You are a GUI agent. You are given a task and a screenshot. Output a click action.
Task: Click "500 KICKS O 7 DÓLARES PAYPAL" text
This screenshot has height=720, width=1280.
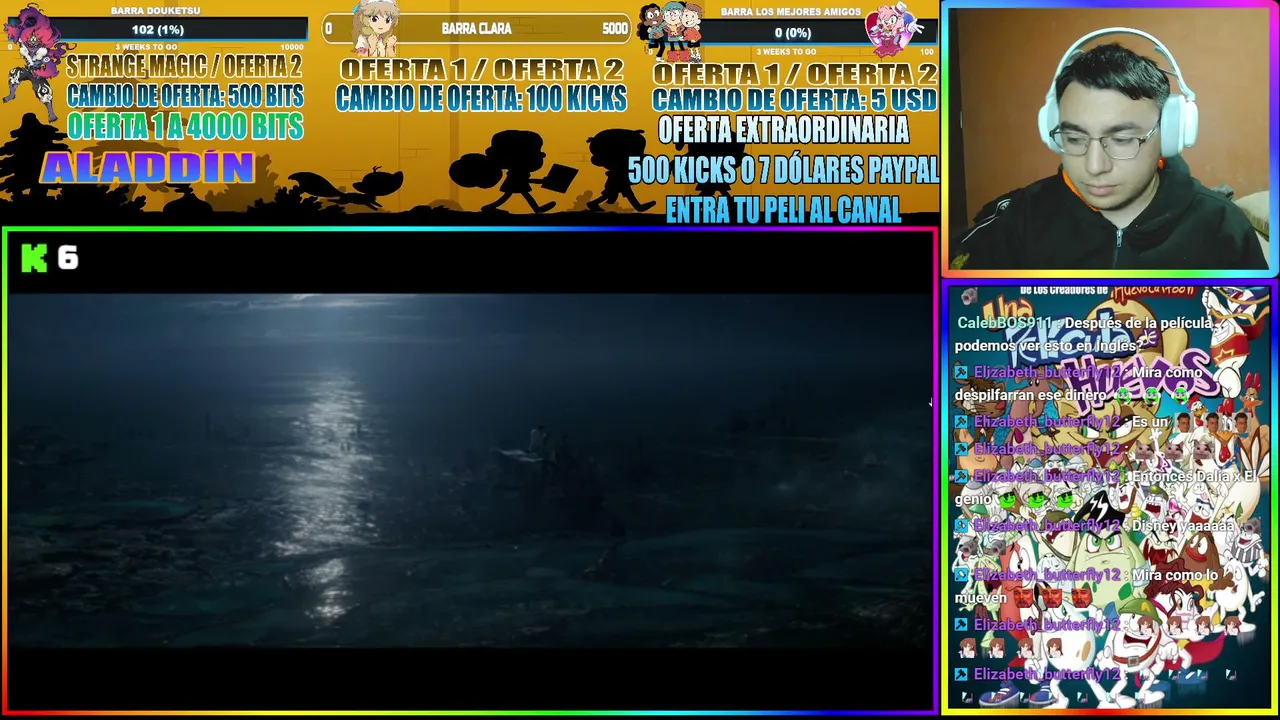point(784,170)
